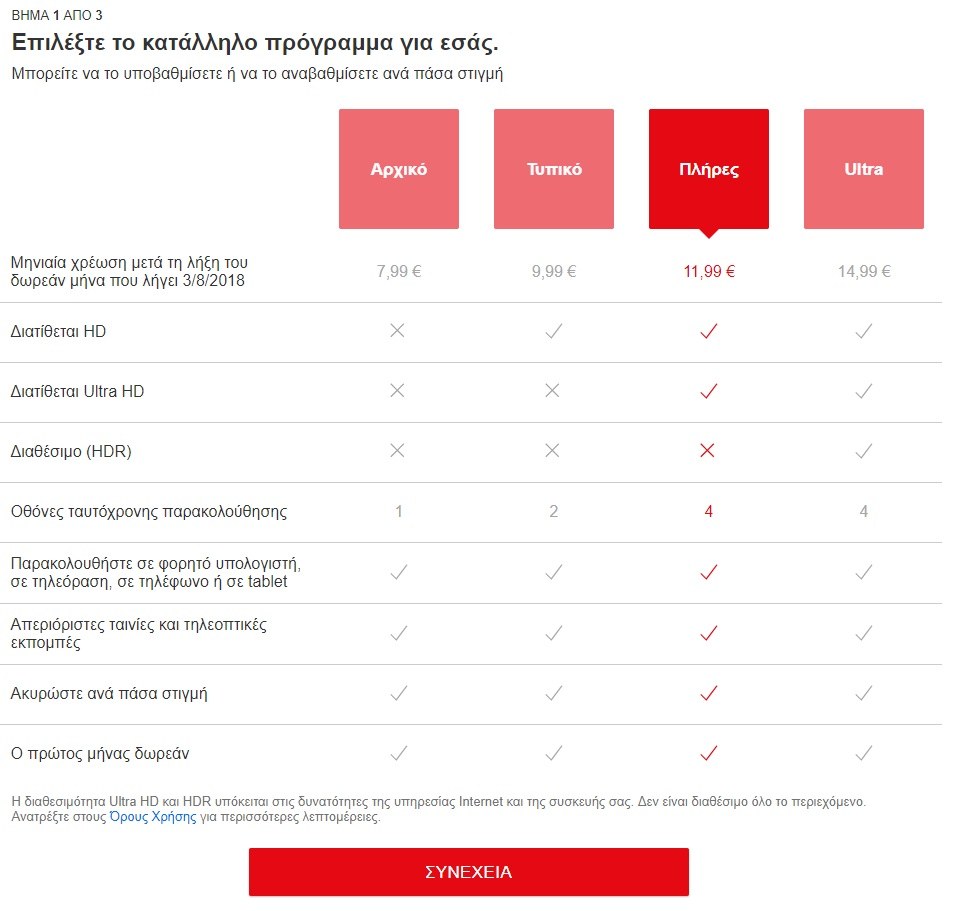
Task: Click Τυπικό's X in Διατίθεται Ultra HD row
Action: click(553, 391)
